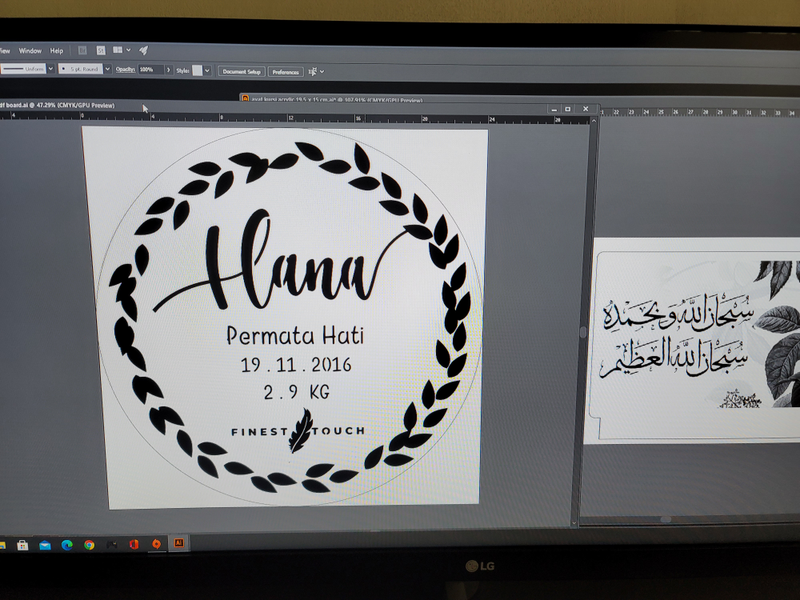Open File Explorer from the taskbar
Screen dimensions: 800x600
tap(2, 545)
